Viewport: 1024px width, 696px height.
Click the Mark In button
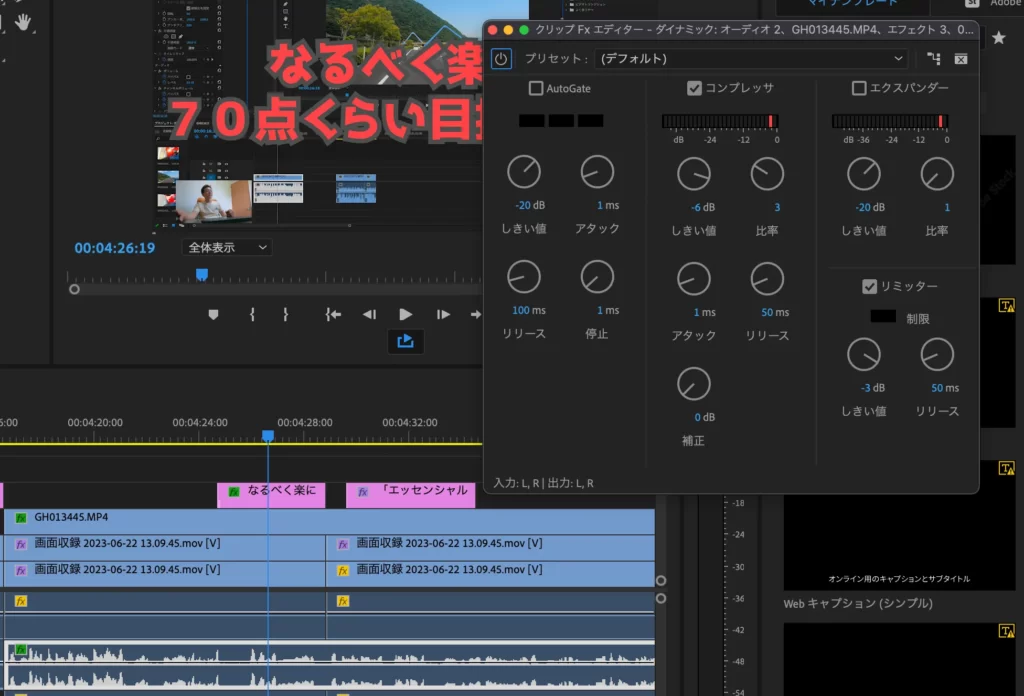tap(252, 315)
